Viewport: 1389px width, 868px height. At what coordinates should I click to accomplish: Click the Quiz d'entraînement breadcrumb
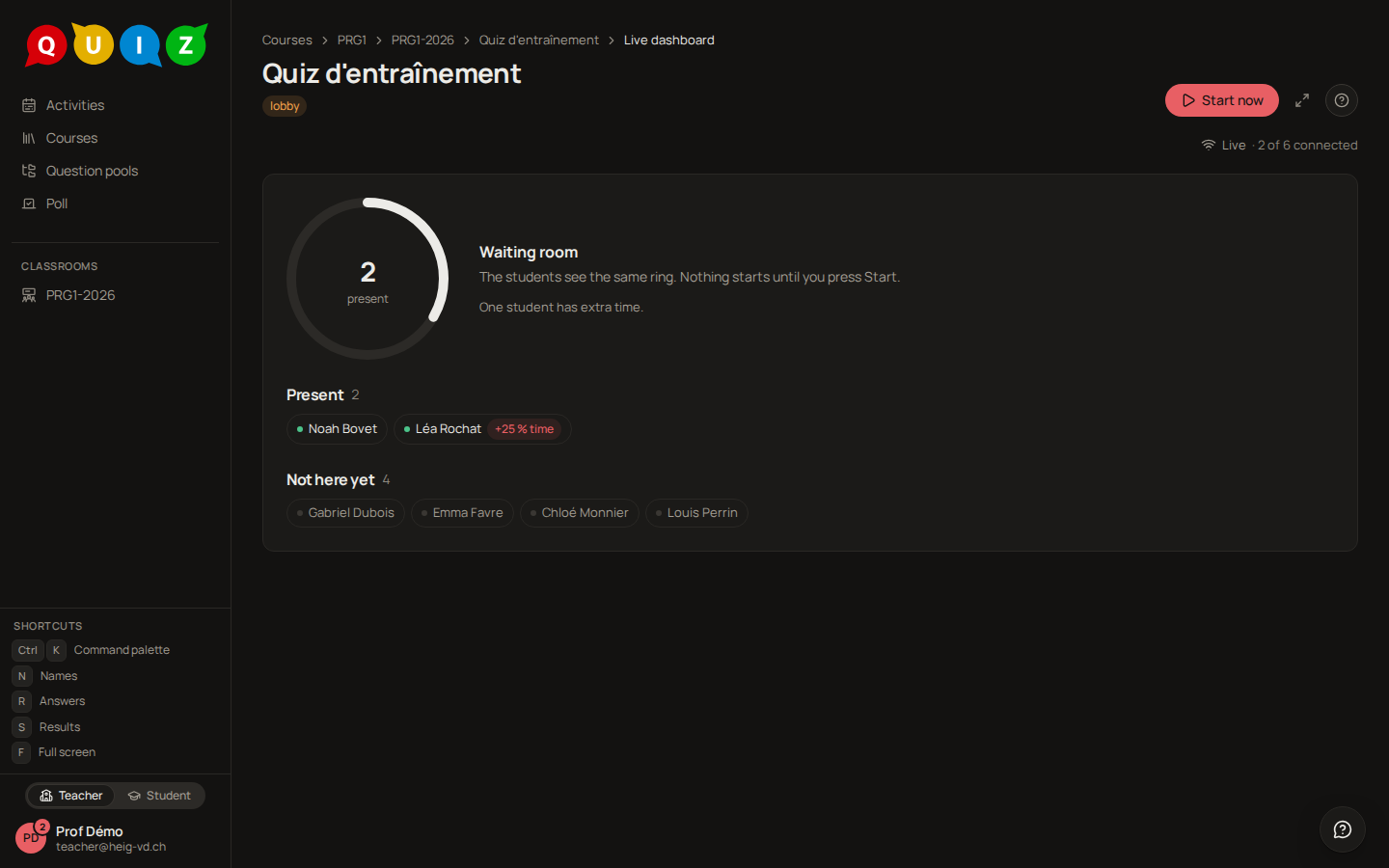pos(538,40)
